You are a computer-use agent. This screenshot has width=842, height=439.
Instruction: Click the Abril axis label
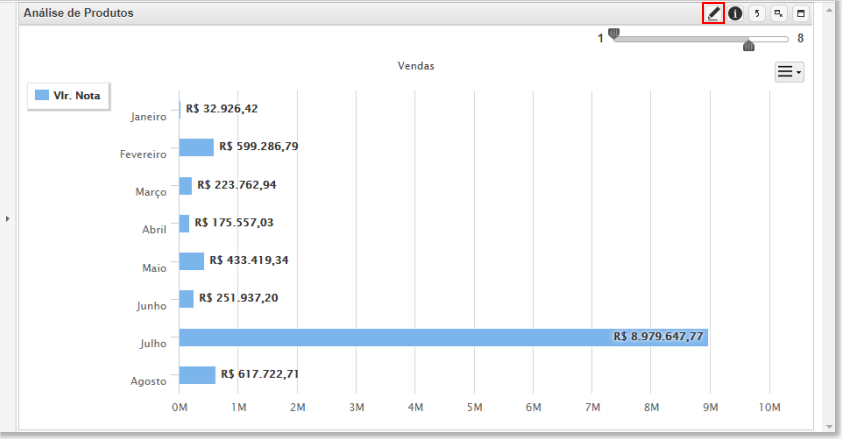[154, 230]
